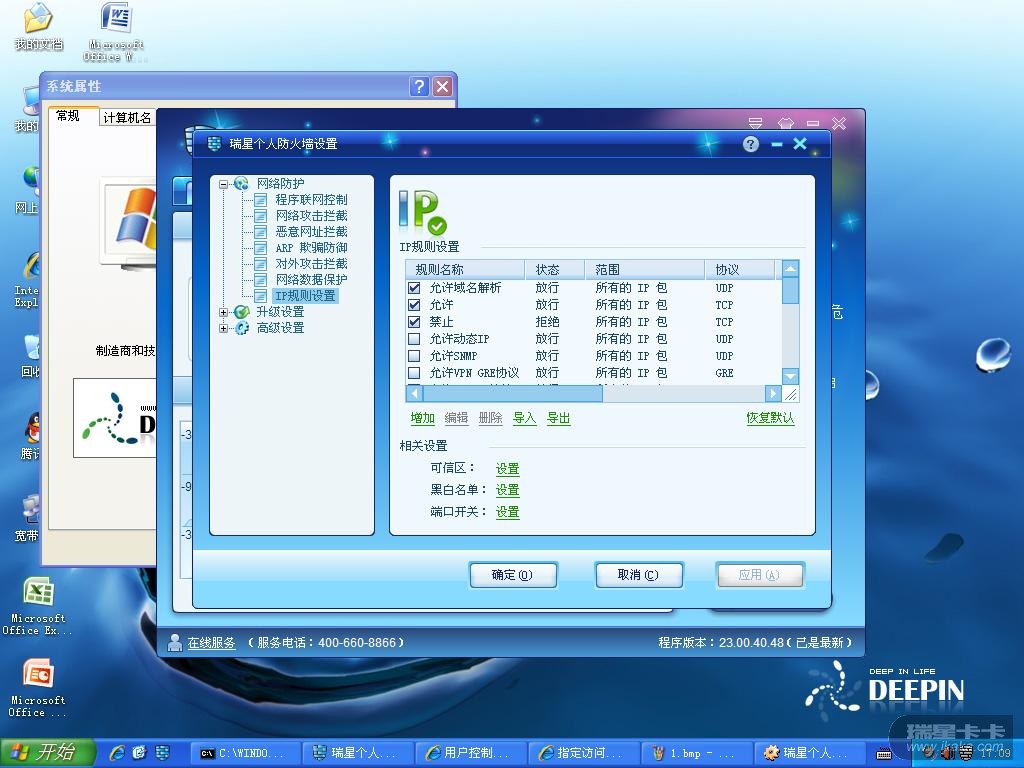1024x768 pixels.
Task: Click the firewall shield icon in settings title bar
Action: pyautogui.click(x=214, y=144)
